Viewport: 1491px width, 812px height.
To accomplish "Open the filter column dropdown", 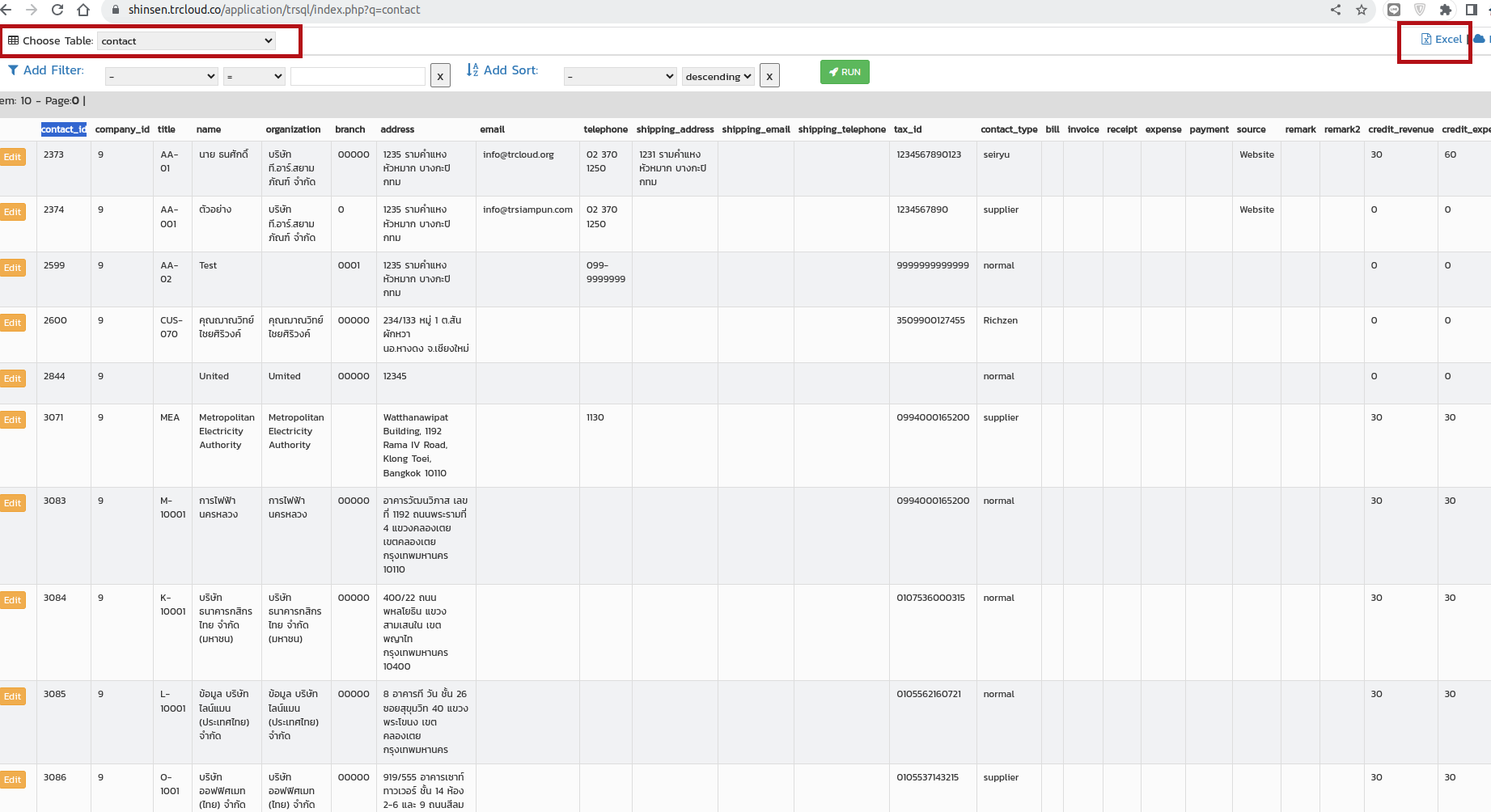I will [162, 76].
